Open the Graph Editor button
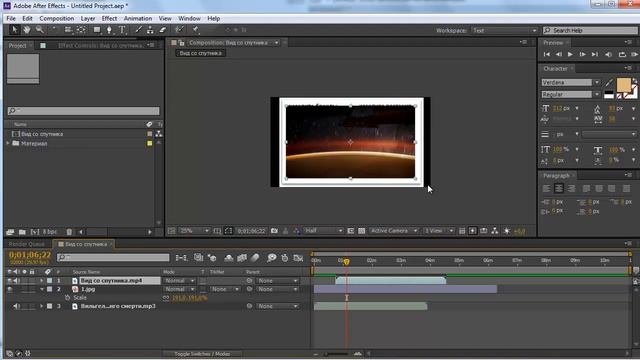This screenshot has width=640, height=360. (298, 258)
